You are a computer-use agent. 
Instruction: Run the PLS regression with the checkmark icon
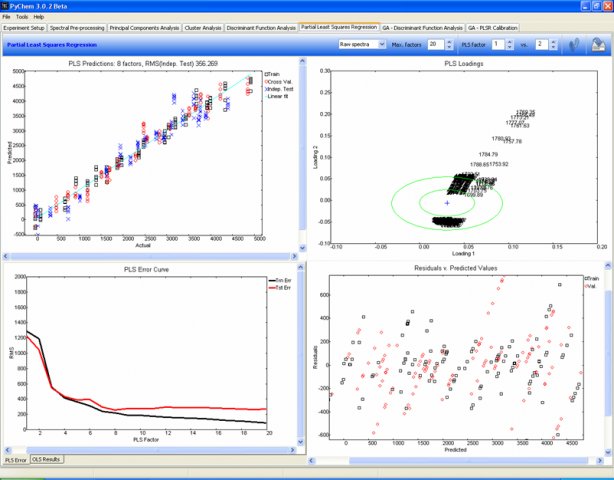574,45
